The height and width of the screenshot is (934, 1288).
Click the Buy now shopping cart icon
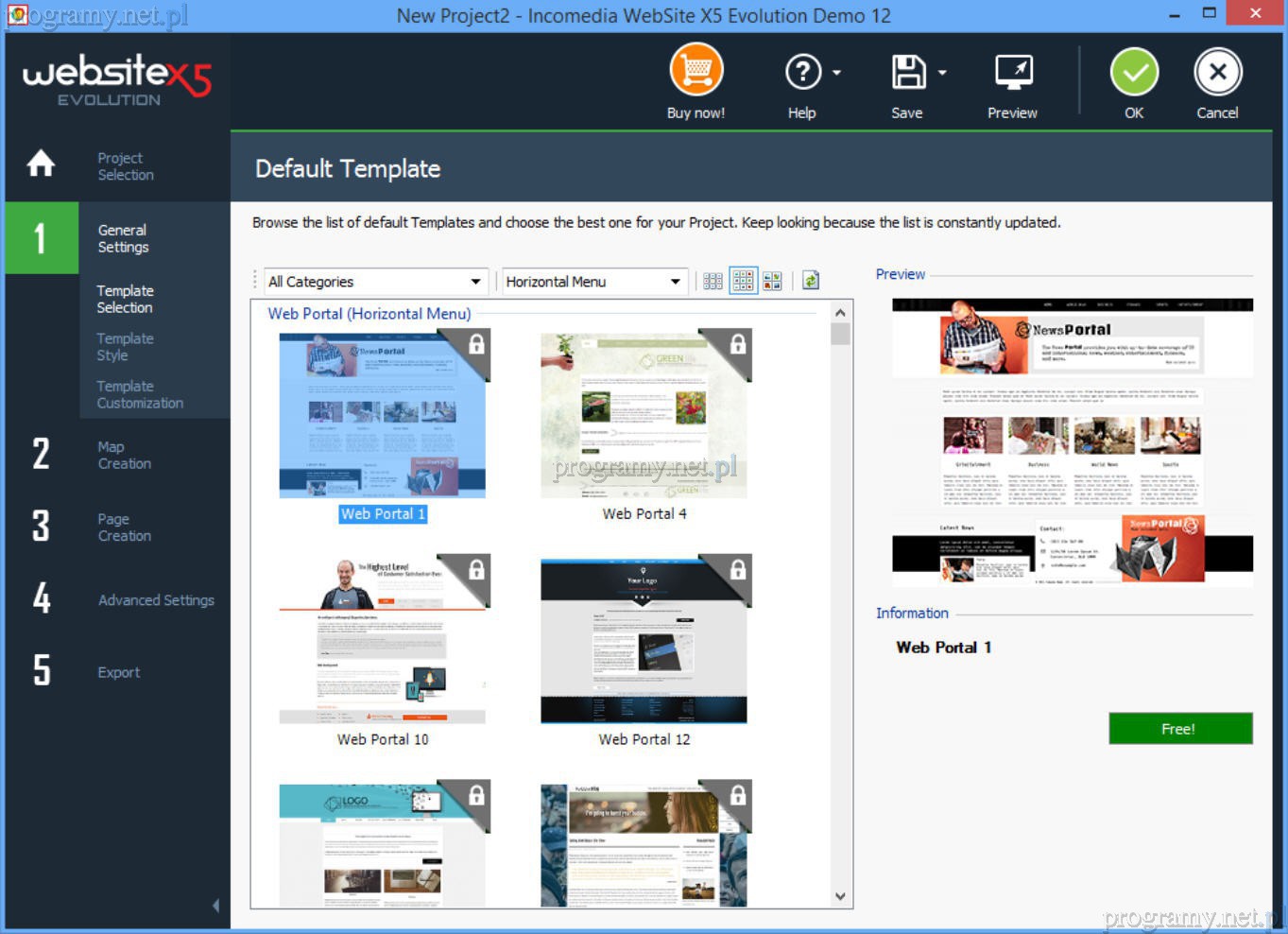(x=696, y=72)
